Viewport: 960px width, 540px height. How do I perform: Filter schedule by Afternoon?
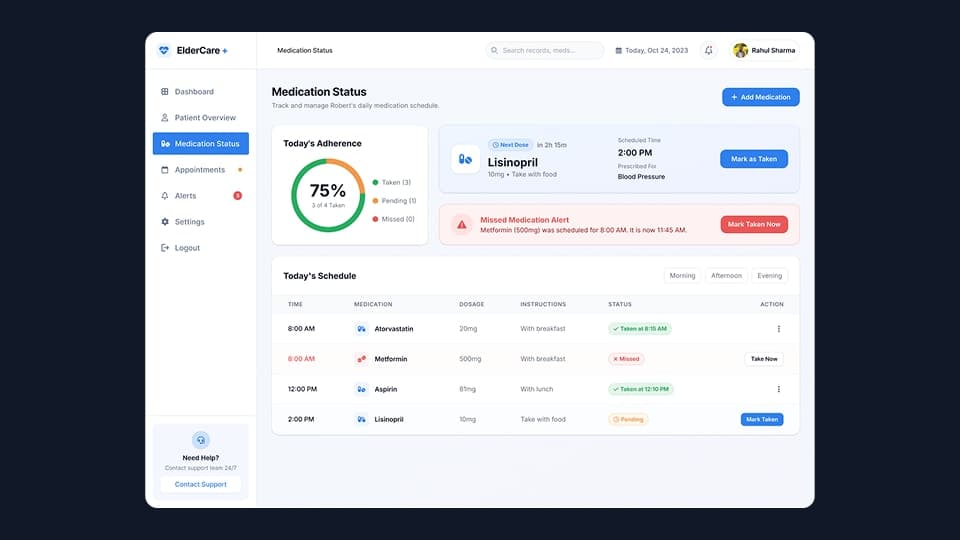tap(726, 276)
